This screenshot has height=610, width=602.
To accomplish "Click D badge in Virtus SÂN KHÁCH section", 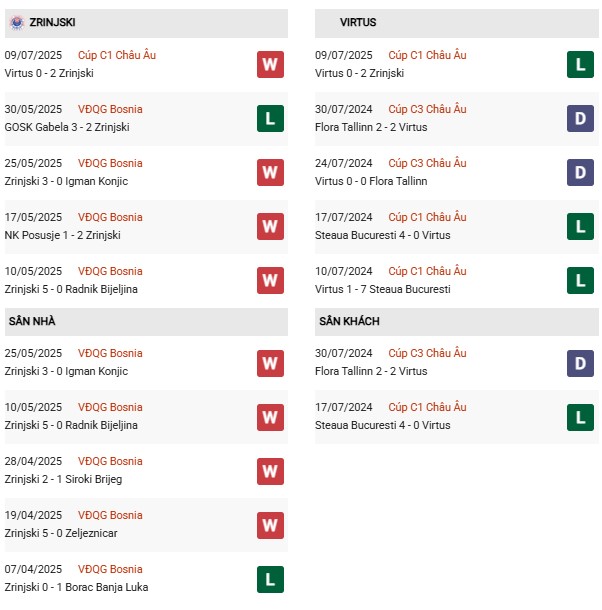I will coord(580,363).
